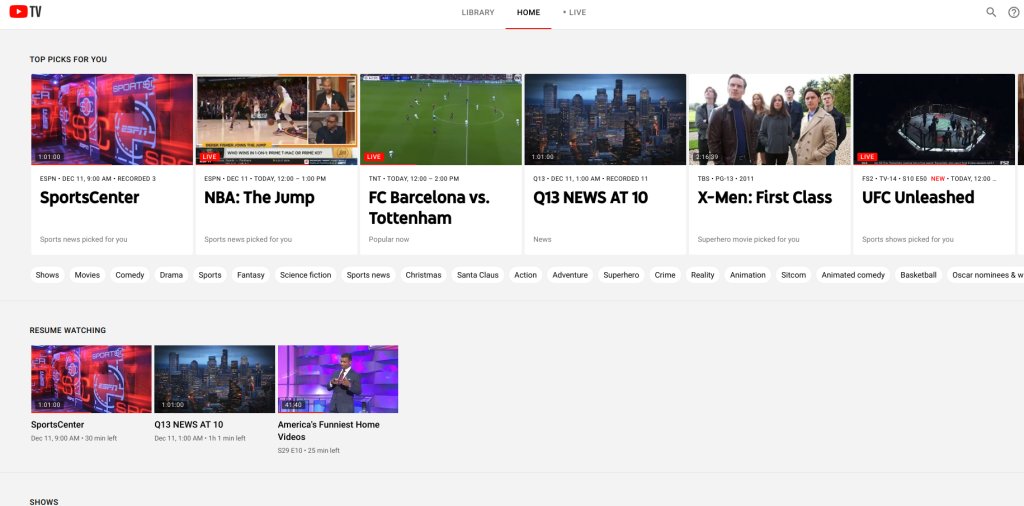Click 'Superhero movie picked for you' text
Image resolution: width=1024 pixels, height=506 pixels.
(748, 240)
